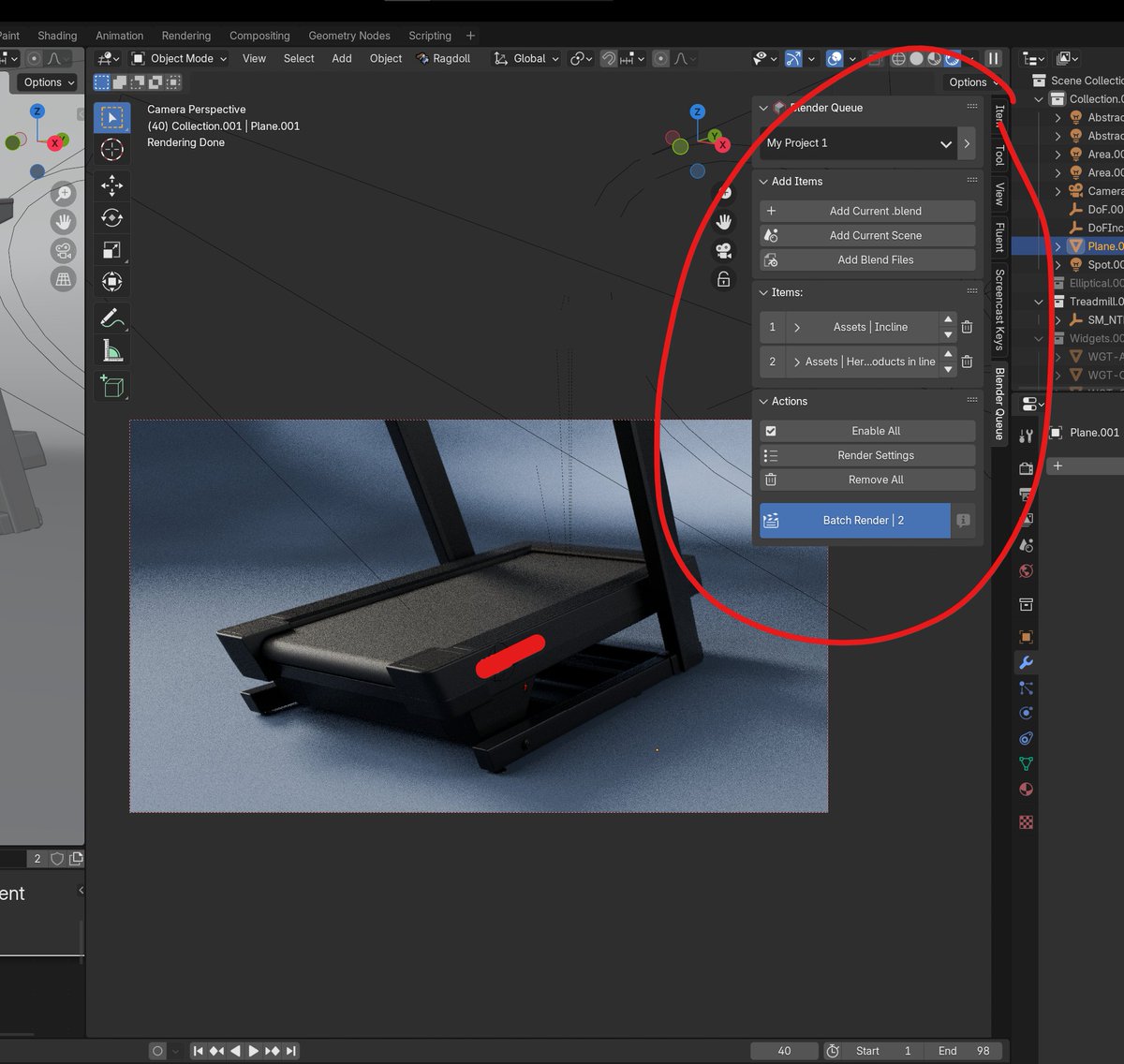The image size is (1124, 1064).
Task: Delete queue item 2 with trash icon
Action: pos(967,362)
